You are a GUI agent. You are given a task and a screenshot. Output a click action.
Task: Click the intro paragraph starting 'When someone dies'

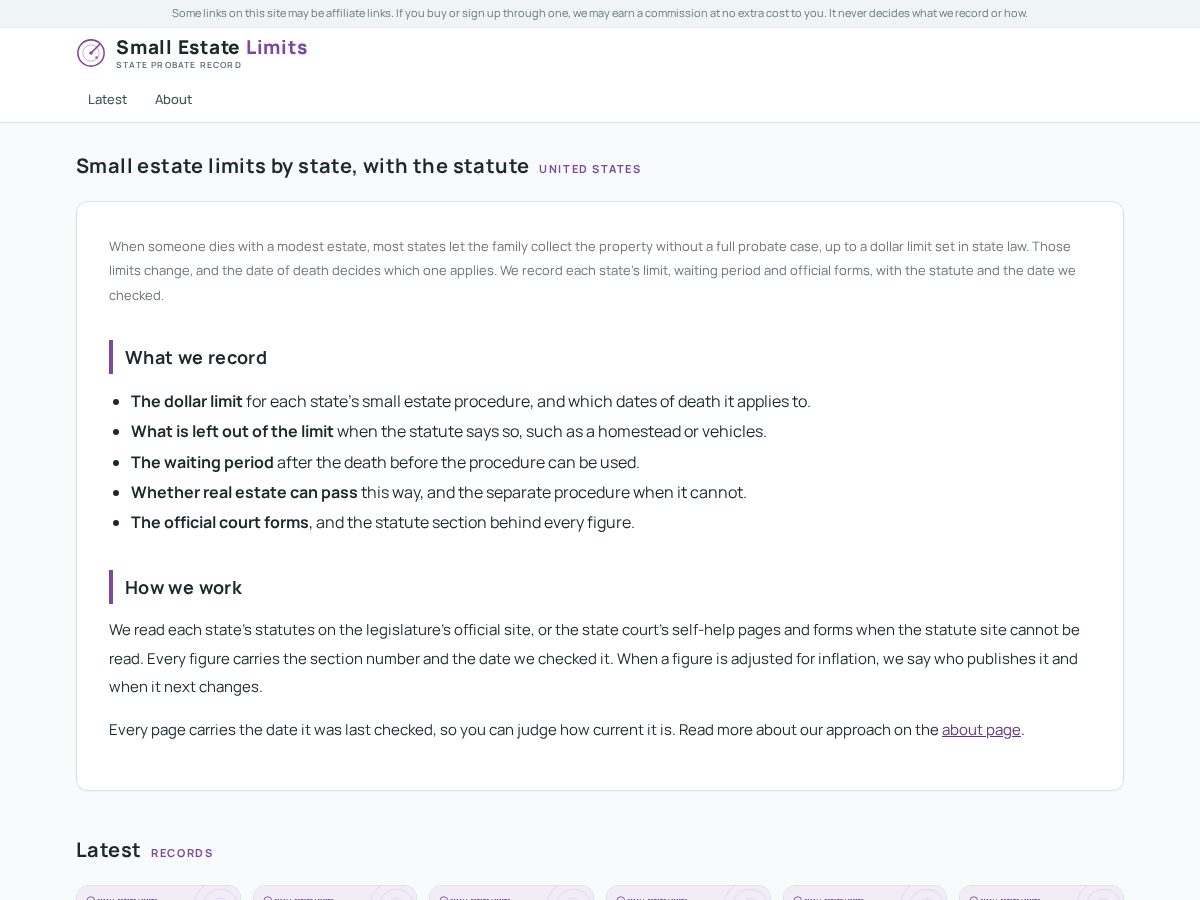(x=600, y=271)
